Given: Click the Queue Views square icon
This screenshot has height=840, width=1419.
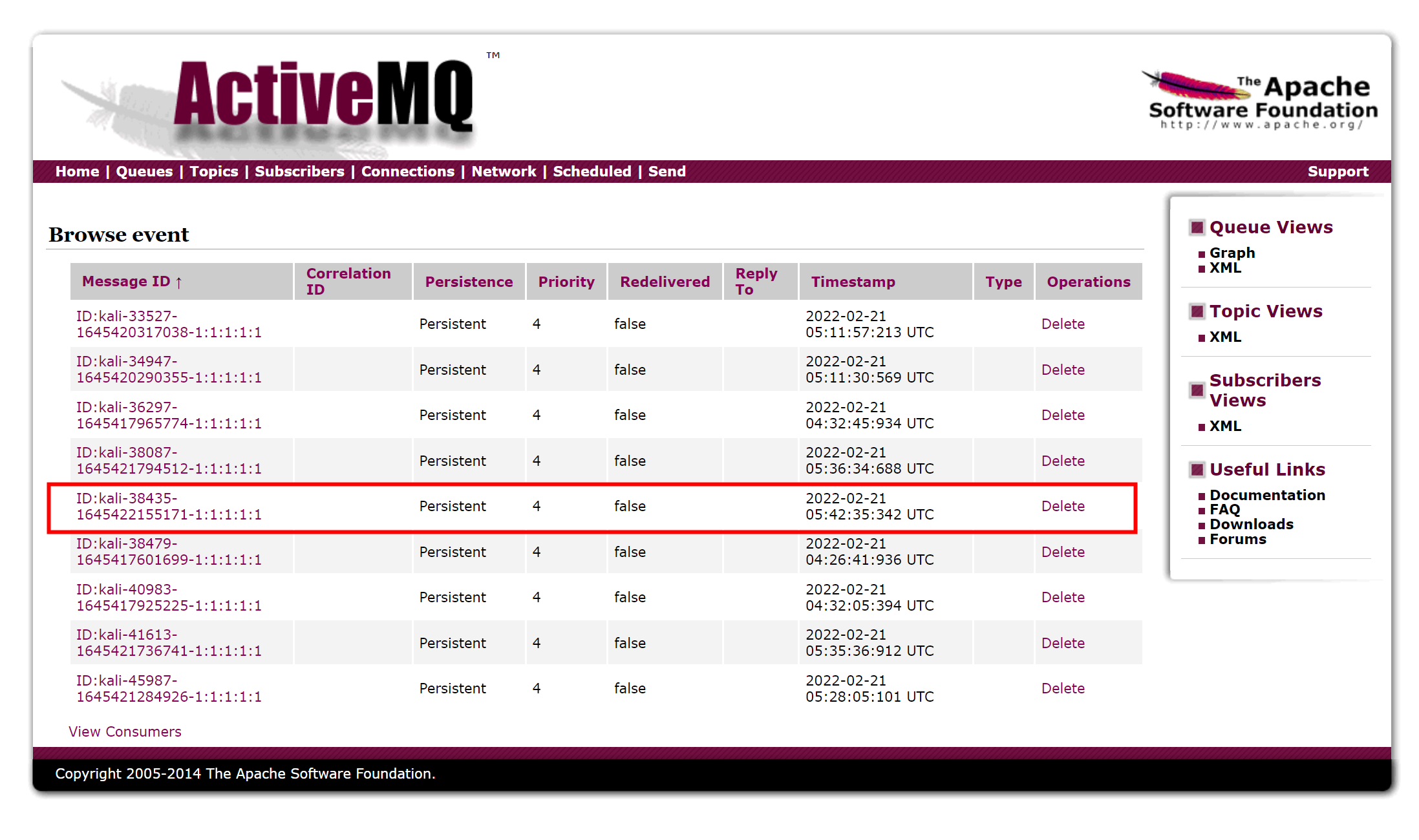Looking at the screenshot, I should coord(1197,227).
